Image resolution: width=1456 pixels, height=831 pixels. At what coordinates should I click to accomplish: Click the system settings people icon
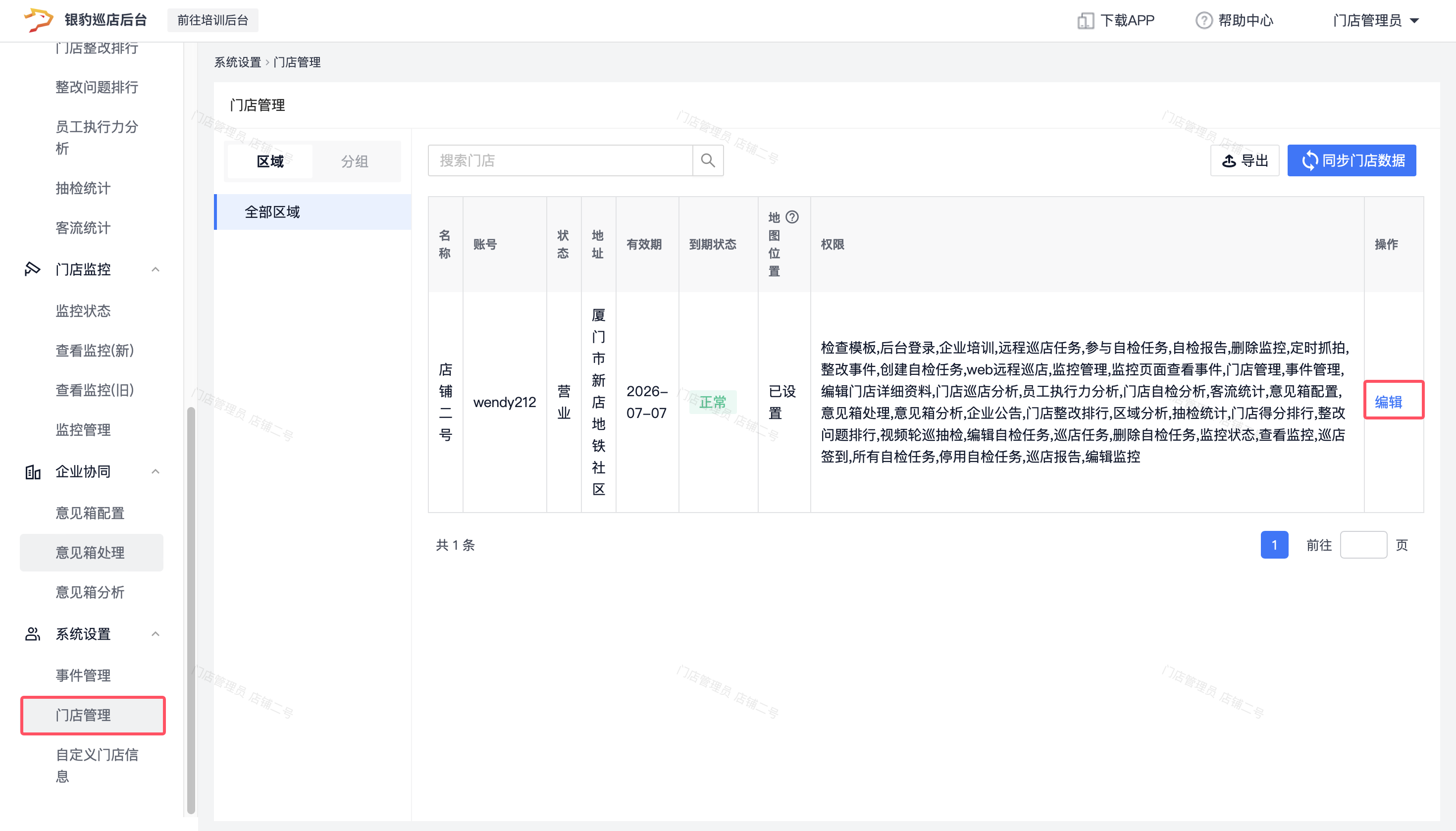pos(33,633)
